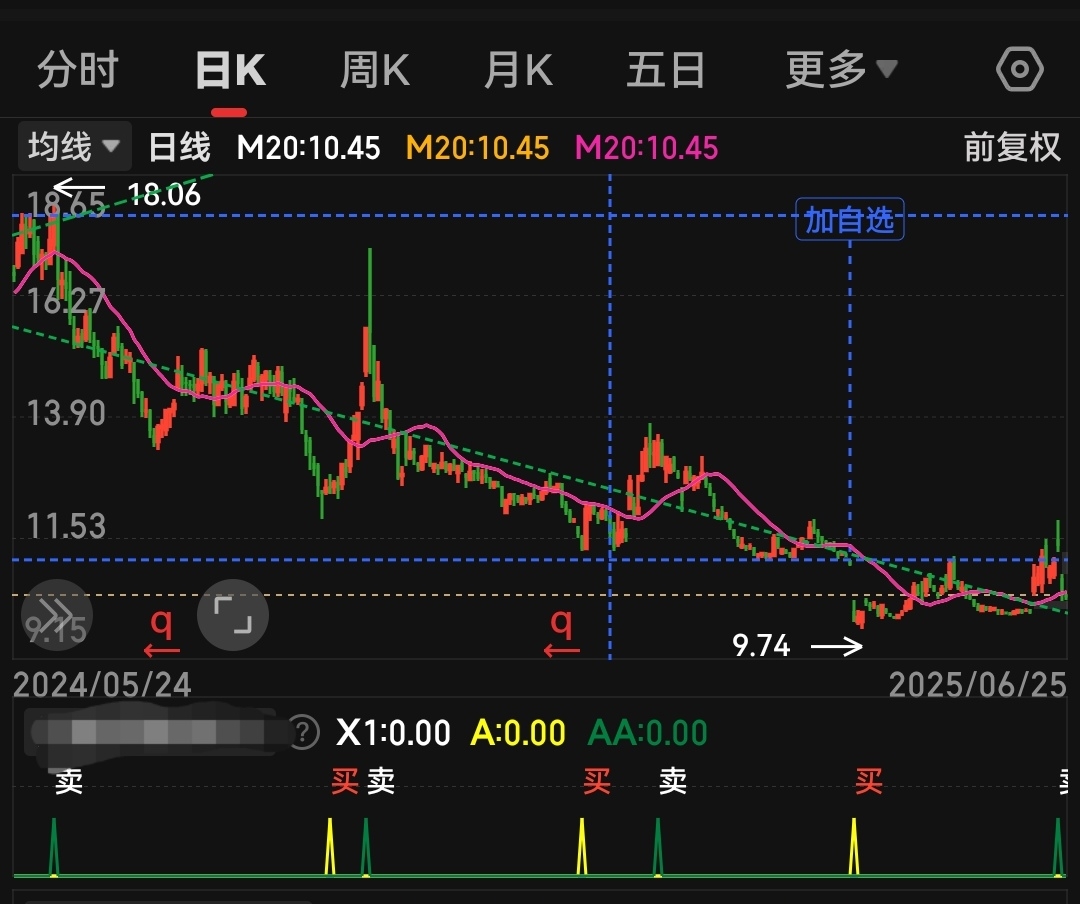Tap the double-chevron fast-forward chart button
Image resolution: width=1080 pixels, height=904 pixels.
coord(56,615)
